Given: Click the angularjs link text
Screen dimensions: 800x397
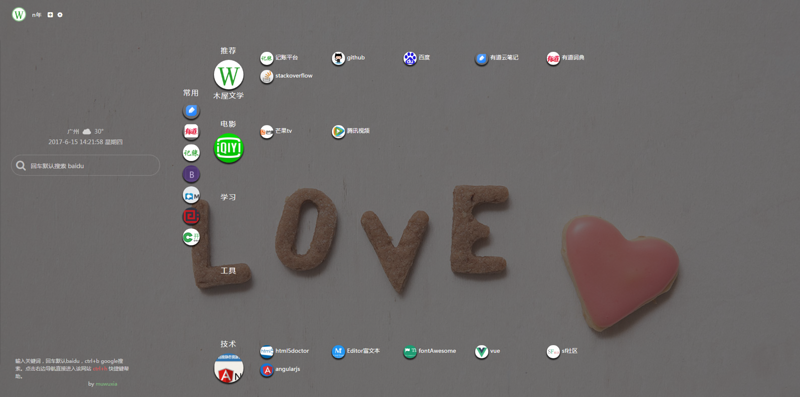Looking at the screenshot, I should click(288, 369).
